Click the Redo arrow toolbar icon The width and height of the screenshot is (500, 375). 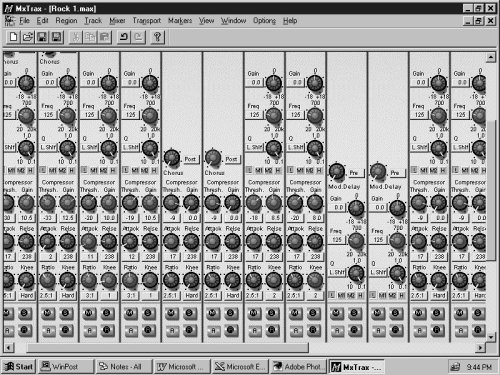click(138, 37)
